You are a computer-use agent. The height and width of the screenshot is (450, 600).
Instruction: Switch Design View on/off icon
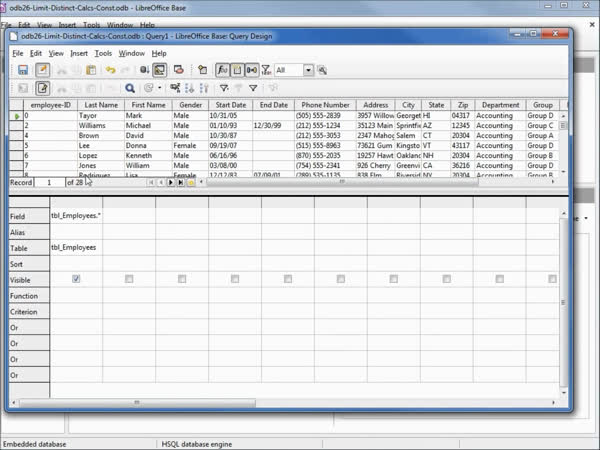(x=160, y=70)
